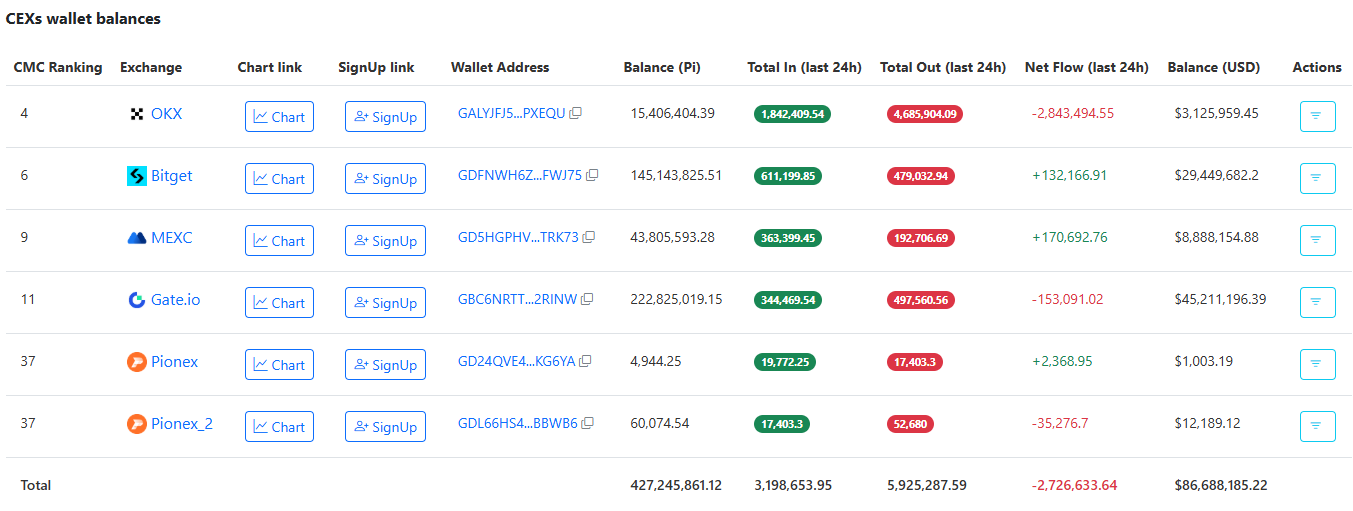Copy the Bitget wallet address icon

tap(592, 175)
